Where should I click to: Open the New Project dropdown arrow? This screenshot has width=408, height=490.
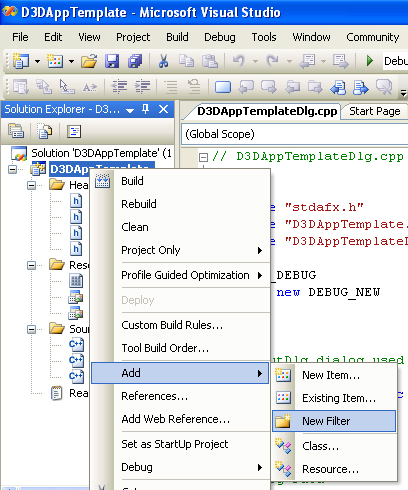coord(37,61)
